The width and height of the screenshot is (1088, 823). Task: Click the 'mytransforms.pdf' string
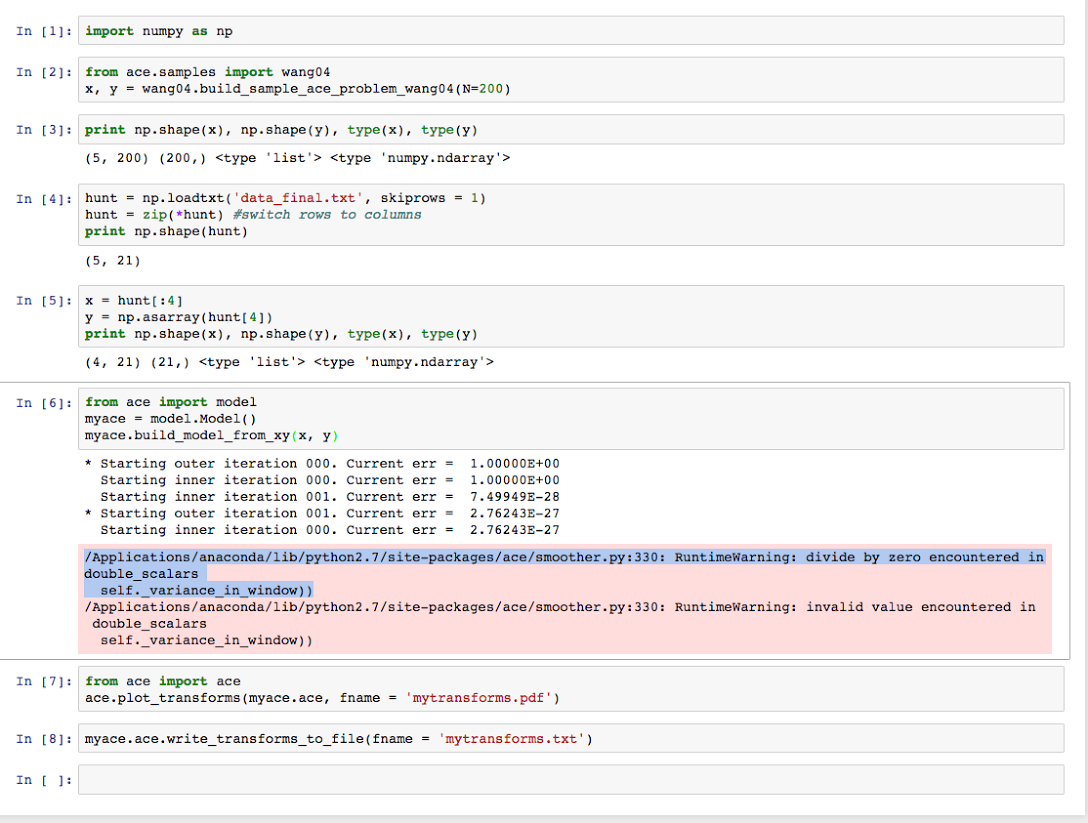483,697
